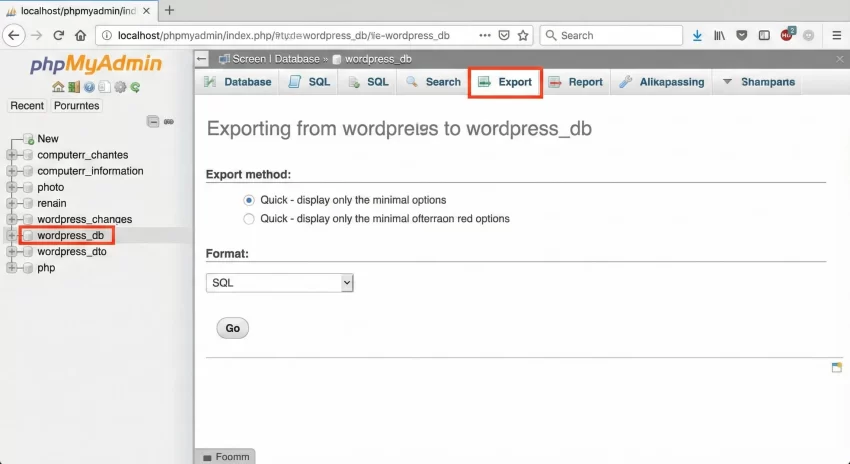Expand the renain database node
Image resolution: width=850 pixels, height=464 pixels.
pyautogui.click(x=11, y=203)
